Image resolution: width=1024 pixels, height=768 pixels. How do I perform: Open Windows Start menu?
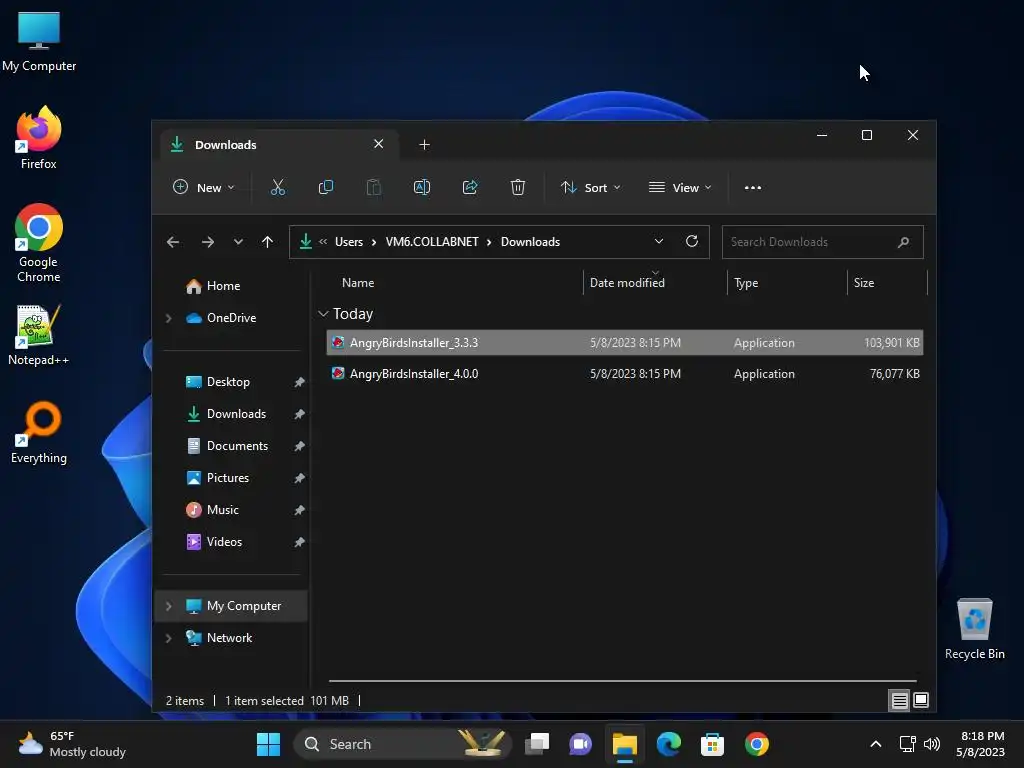point(268,744)
